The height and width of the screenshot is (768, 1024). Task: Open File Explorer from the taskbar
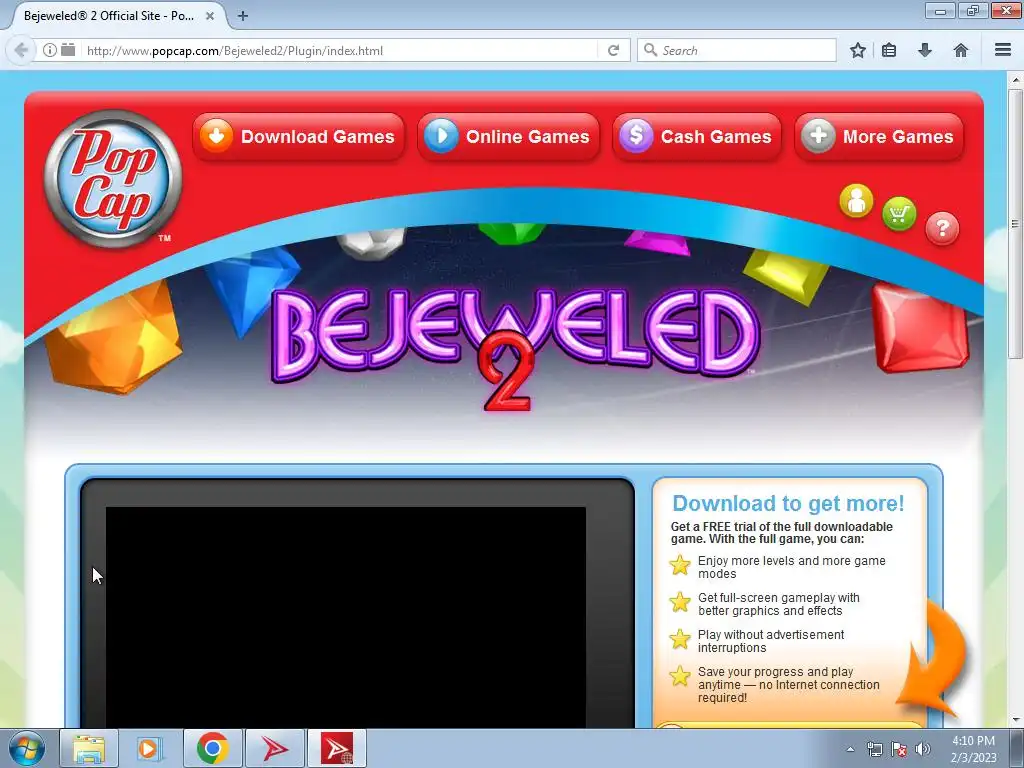tap(89, 748)
